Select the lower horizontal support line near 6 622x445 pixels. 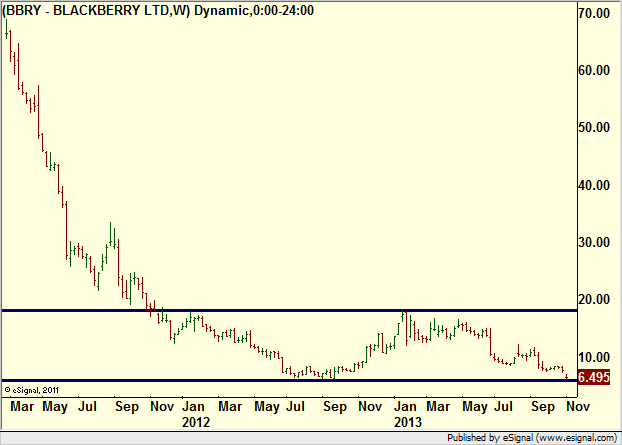click(290, 381)
